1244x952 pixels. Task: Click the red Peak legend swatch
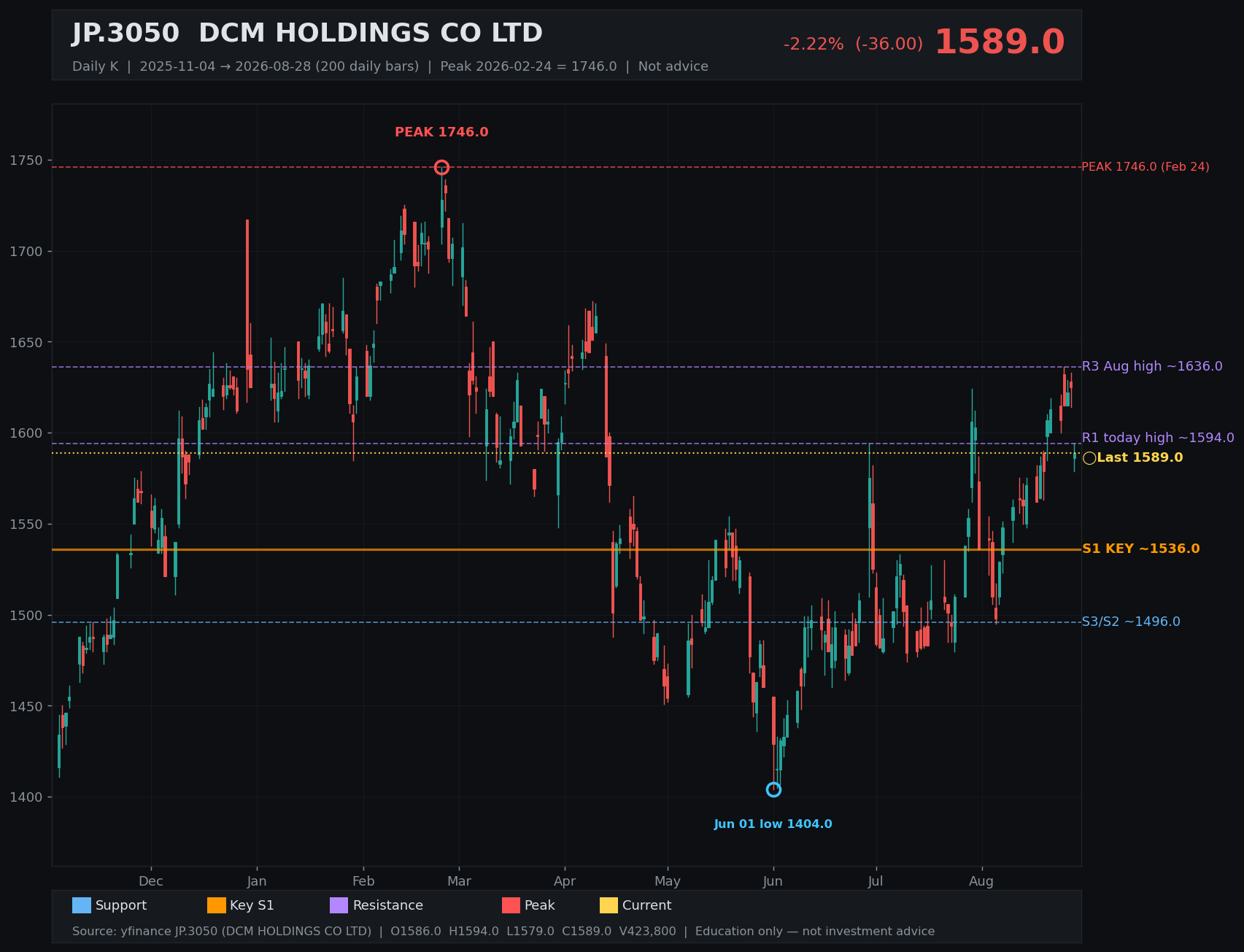coord(511,905)
